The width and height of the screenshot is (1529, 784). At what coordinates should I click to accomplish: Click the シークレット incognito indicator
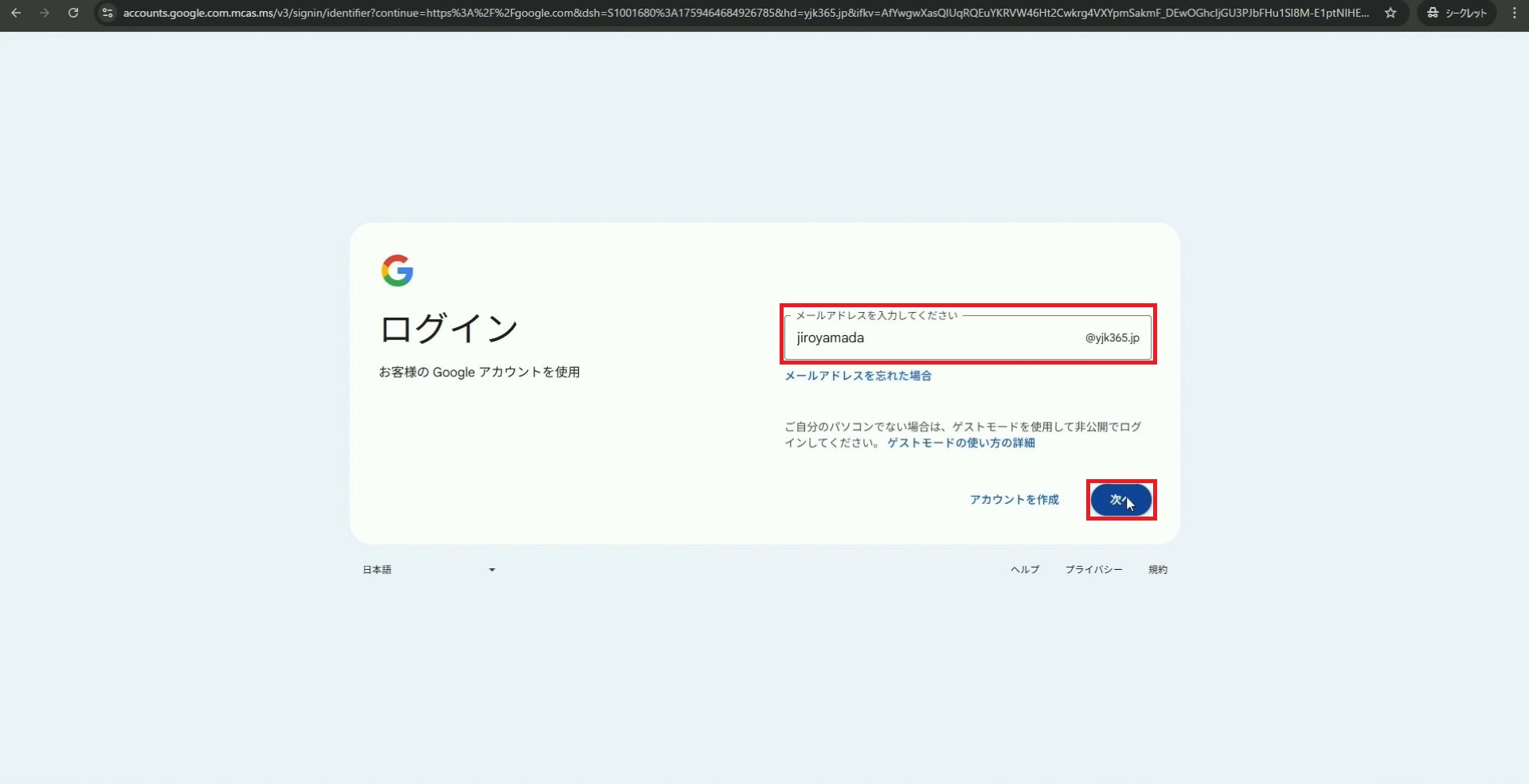click(x=1457, y=13)
